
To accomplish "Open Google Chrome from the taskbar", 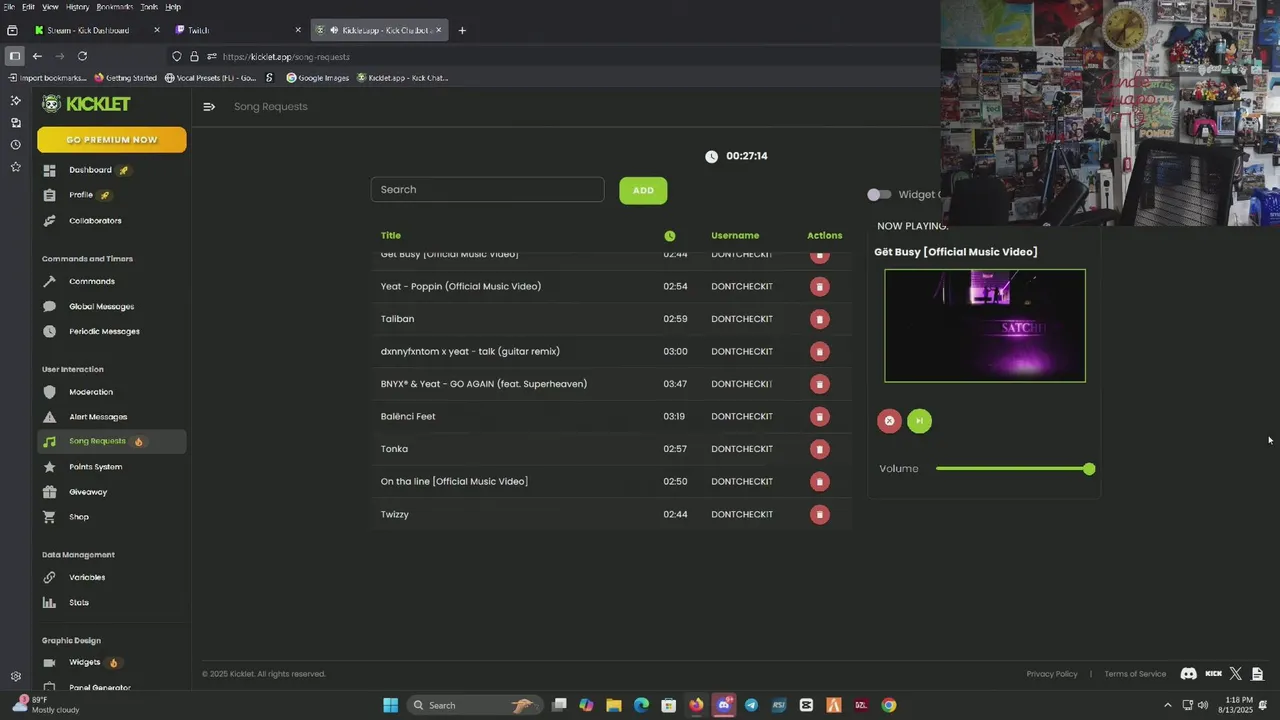I will 888,705.
